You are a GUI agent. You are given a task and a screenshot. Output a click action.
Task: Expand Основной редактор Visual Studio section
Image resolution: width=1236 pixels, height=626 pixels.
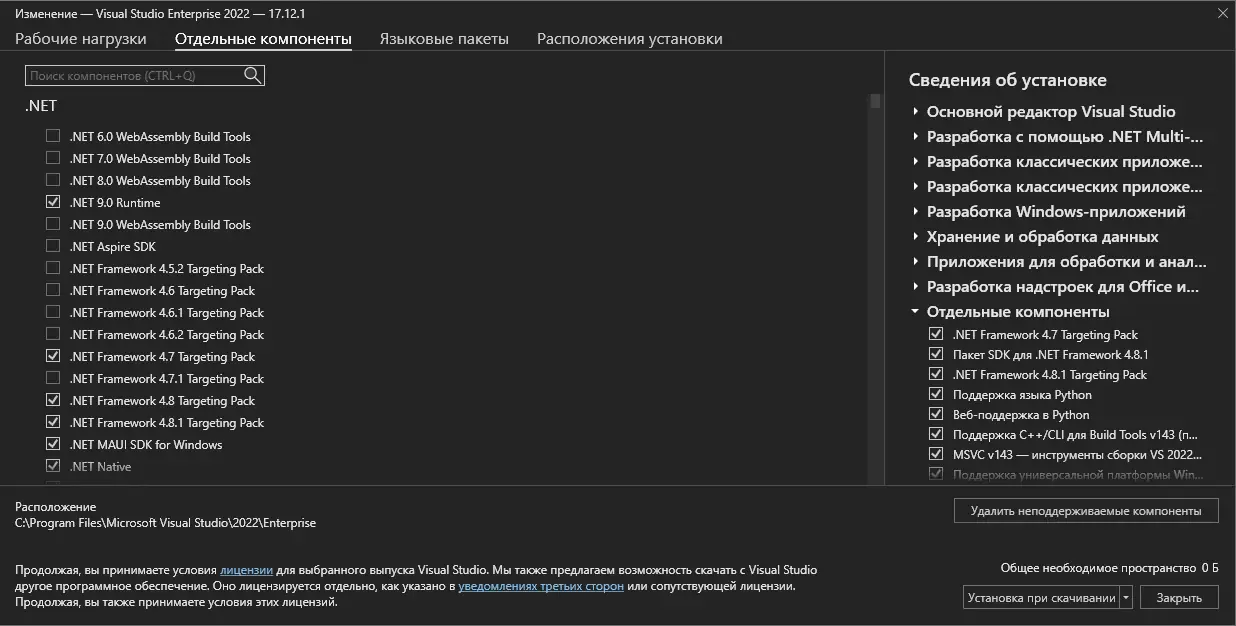coord(915,112)
